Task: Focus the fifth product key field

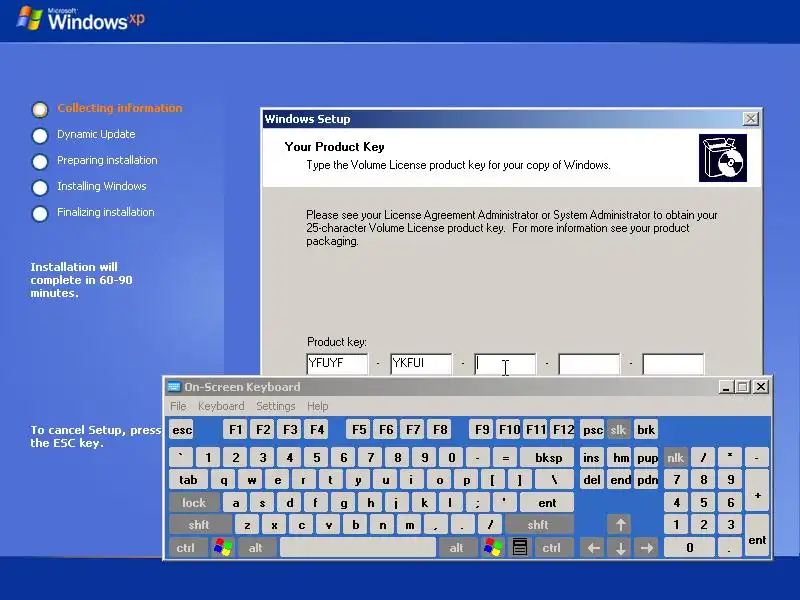Action: [x=673, y=364]
